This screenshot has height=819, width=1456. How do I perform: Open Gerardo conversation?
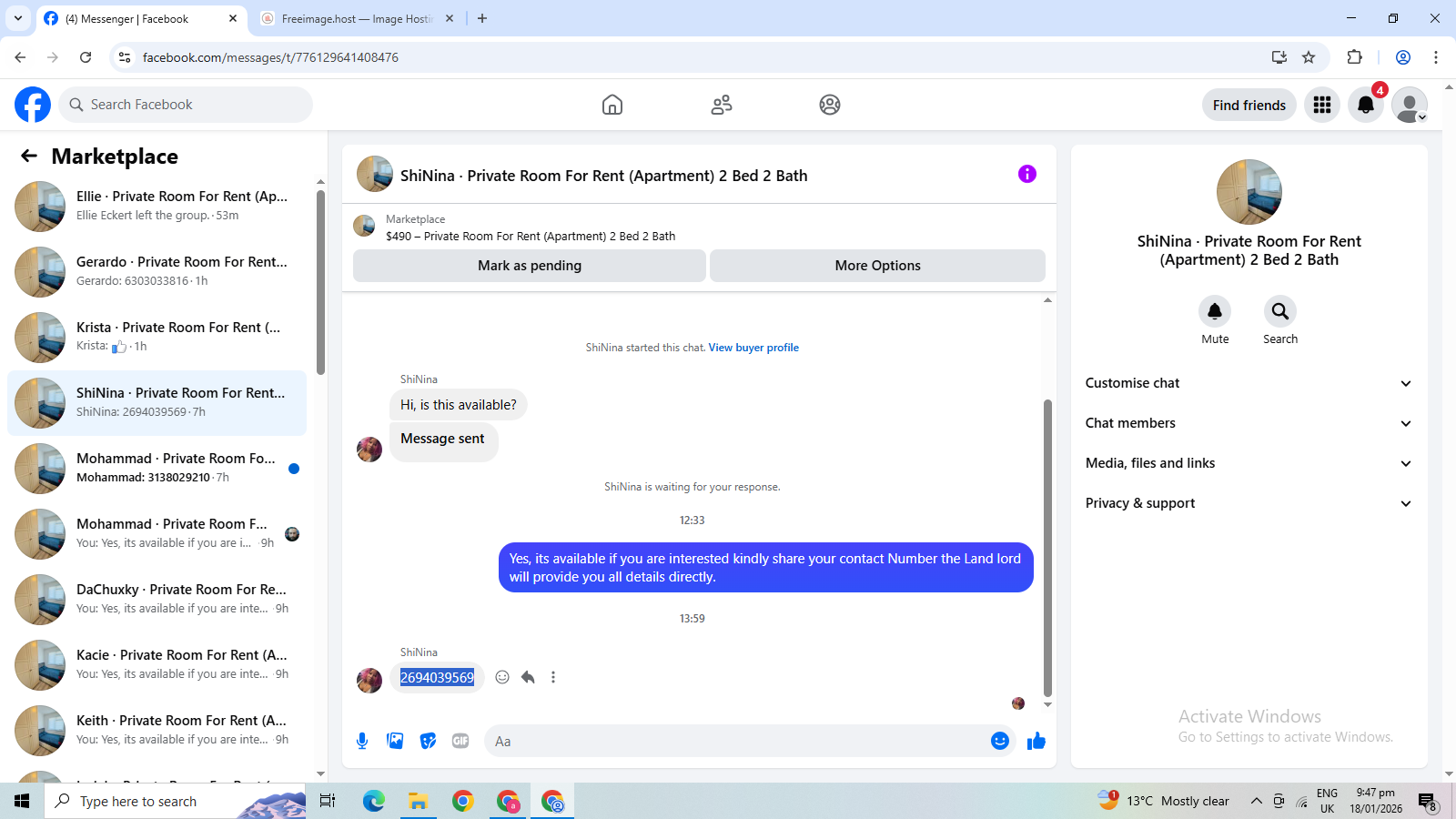click(157, 272)
